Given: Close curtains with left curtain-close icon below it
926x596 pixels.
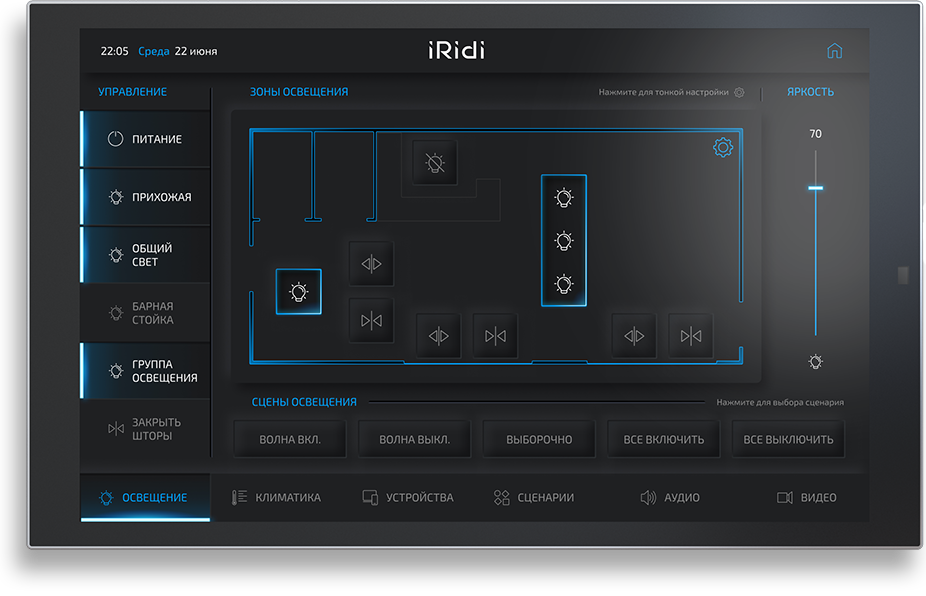Looking at the screenshot, I should (x=371, y=321).
